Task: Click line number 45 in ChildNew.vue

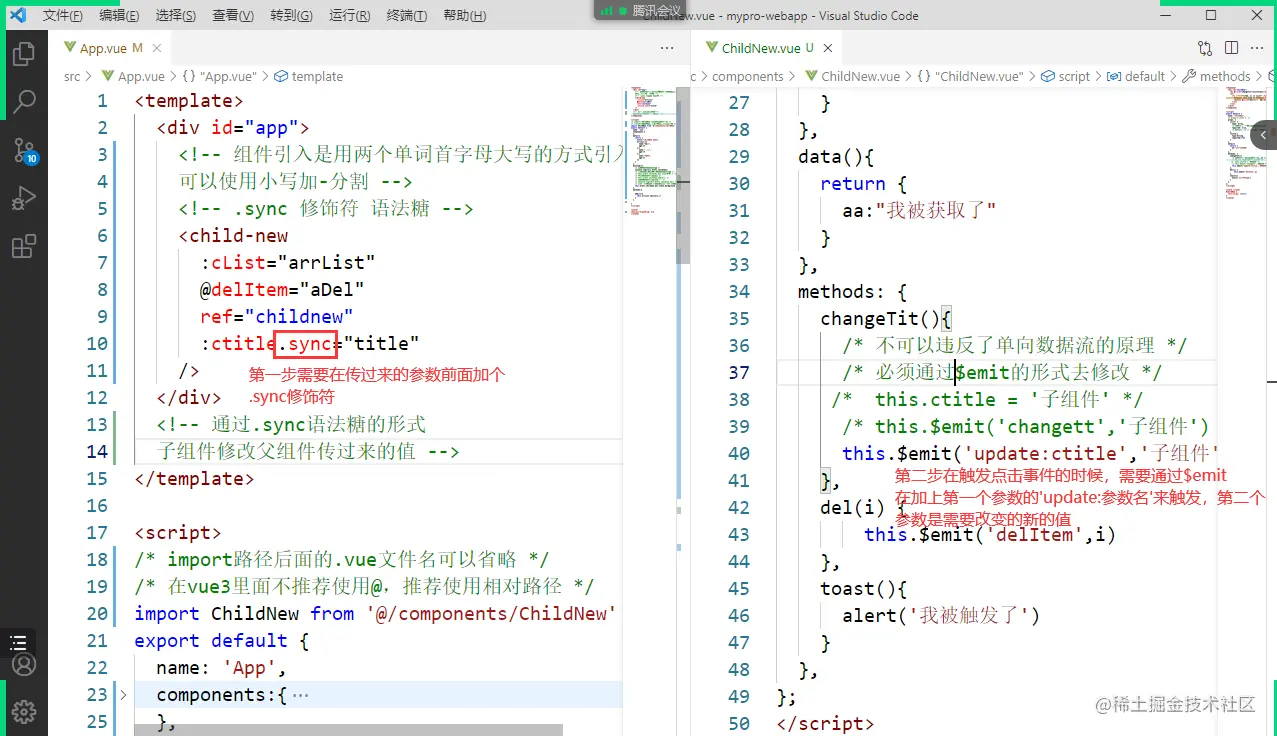Action: (x=738, y=588)
